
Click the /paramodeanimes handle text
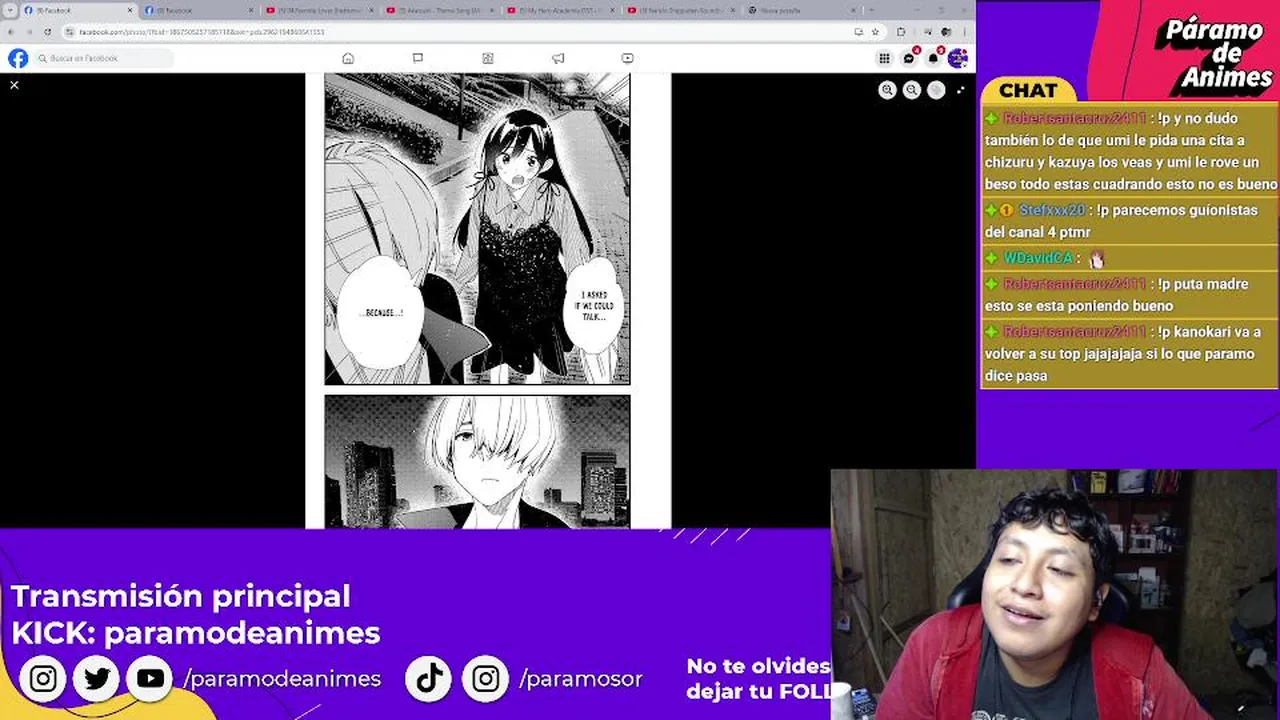(282, 679)
